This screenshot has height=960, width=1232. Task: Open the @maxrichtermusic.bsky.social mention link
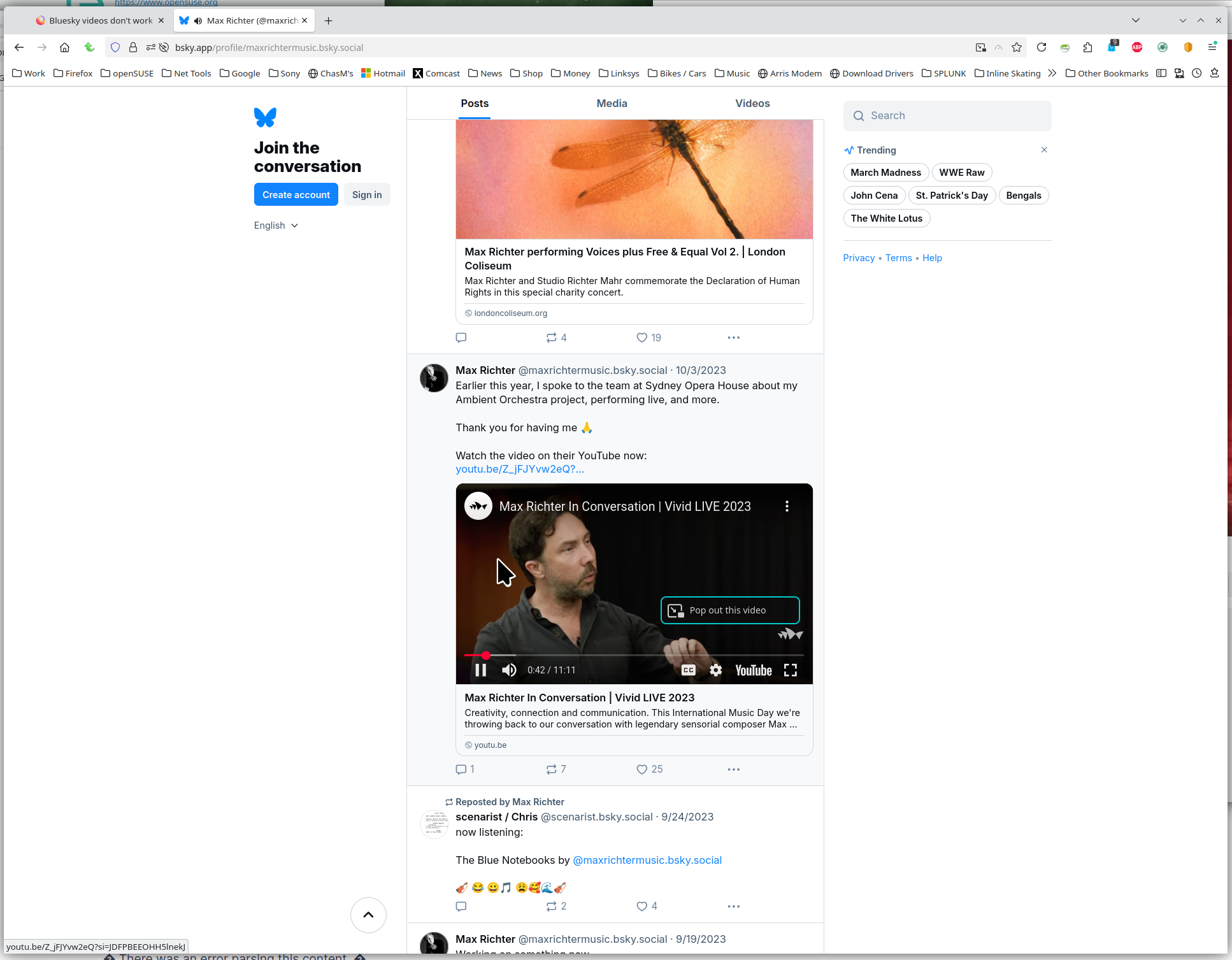click(x=647, y=861)
